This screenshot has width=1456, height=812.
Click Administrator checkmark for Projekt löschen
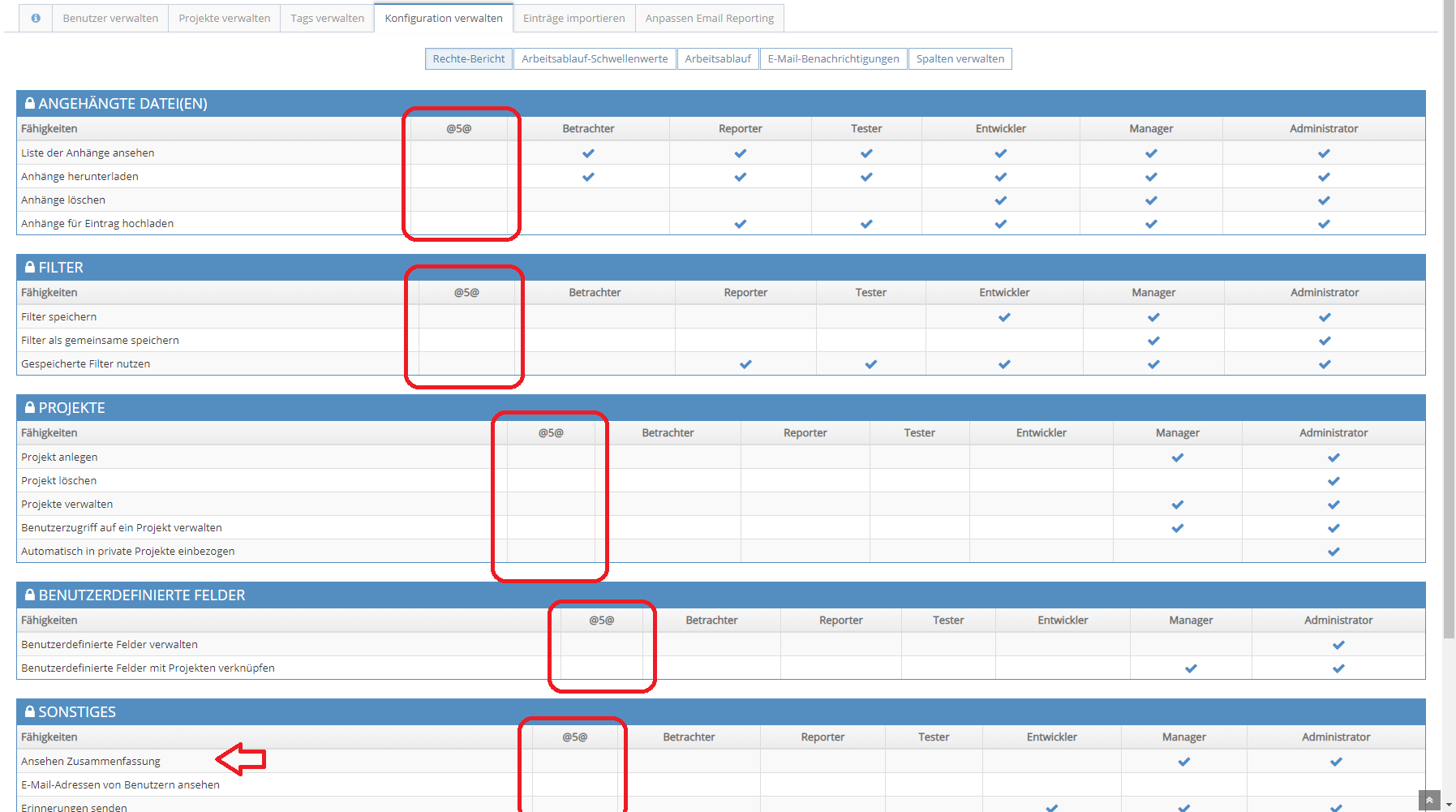click(x=1333, y=480)
